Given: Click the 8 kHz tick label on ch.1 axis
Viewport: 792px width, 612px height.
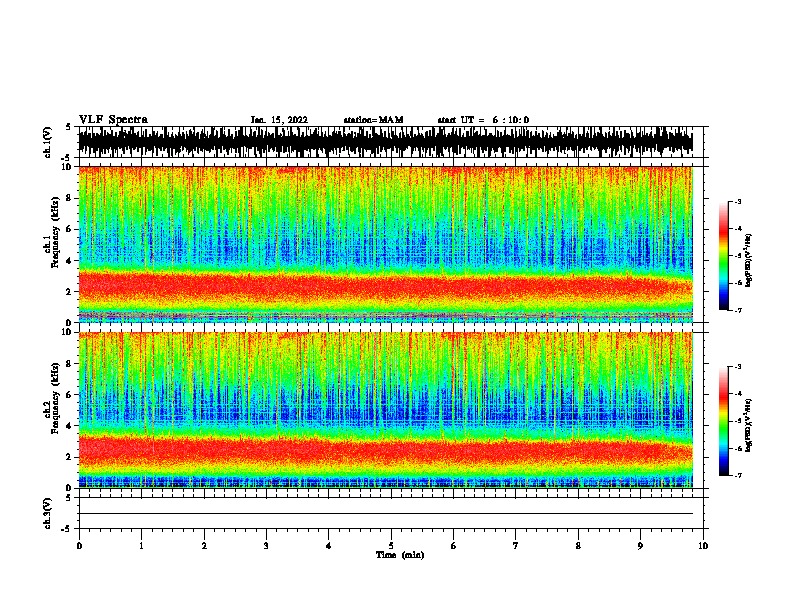Looking at the screenshot, I should [70, 198].
